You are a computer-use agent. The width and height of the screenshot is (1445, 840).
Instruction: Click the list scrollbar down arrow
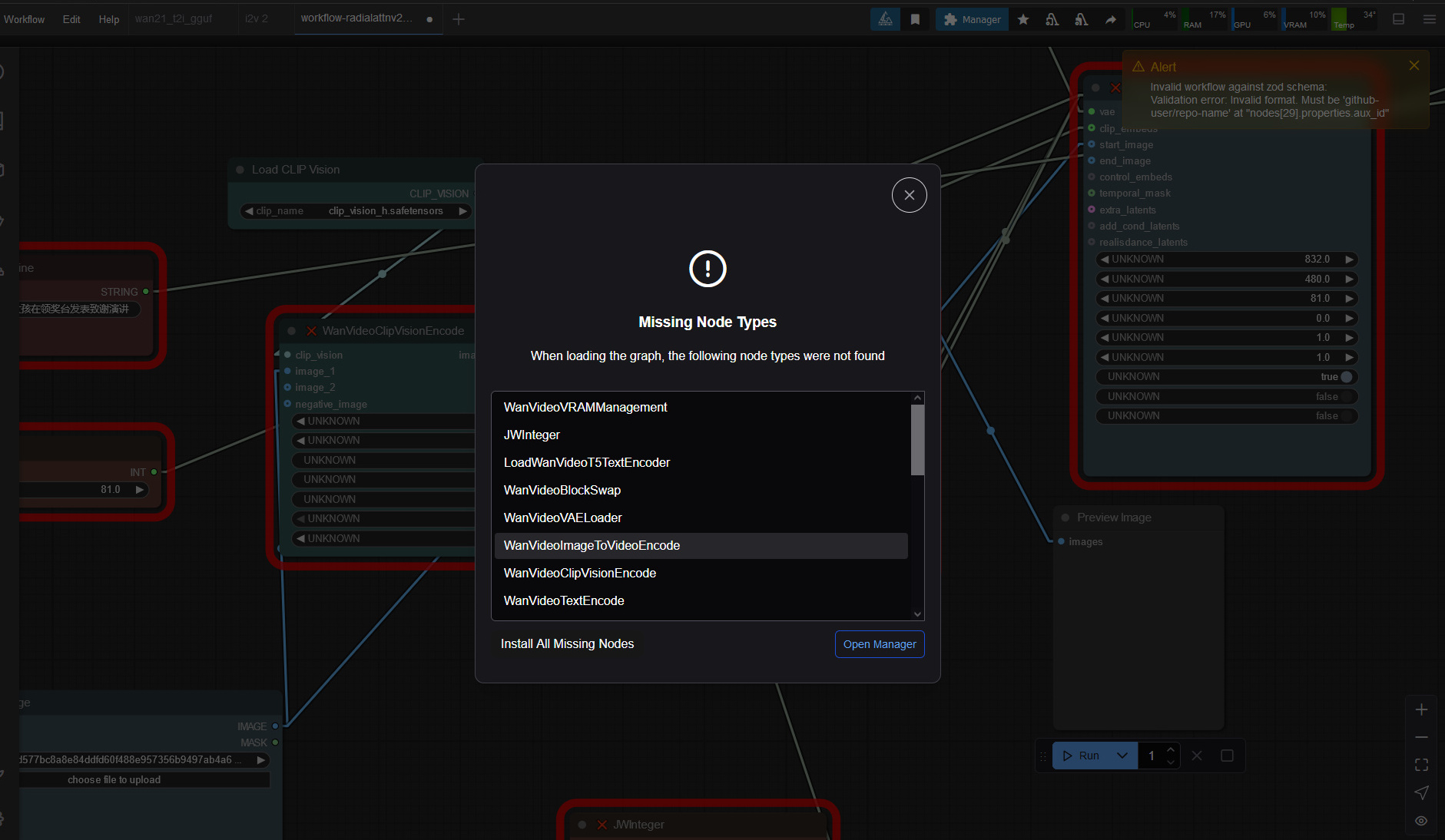[917, 613]
